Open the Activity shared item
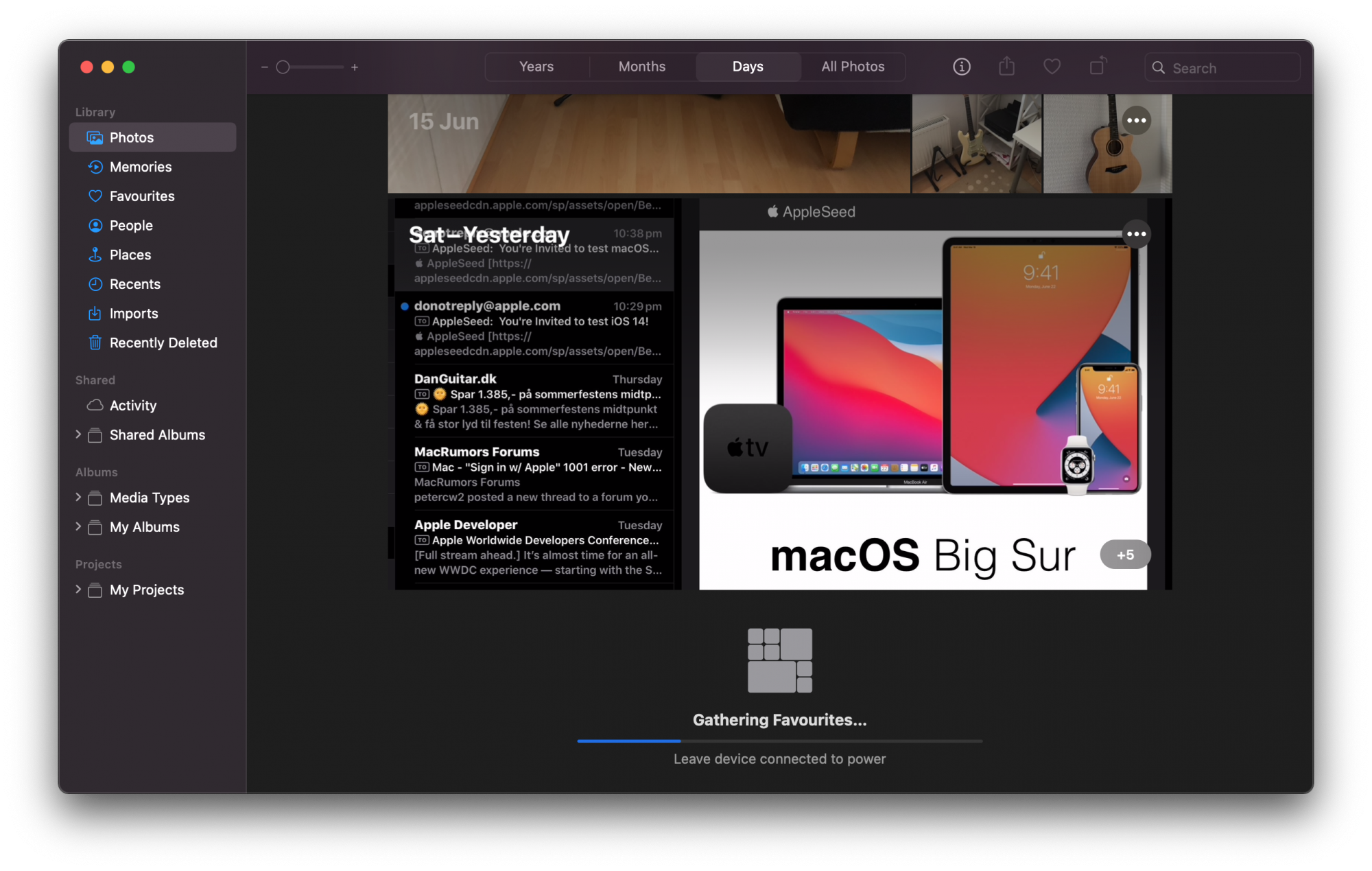 [132, 406]
